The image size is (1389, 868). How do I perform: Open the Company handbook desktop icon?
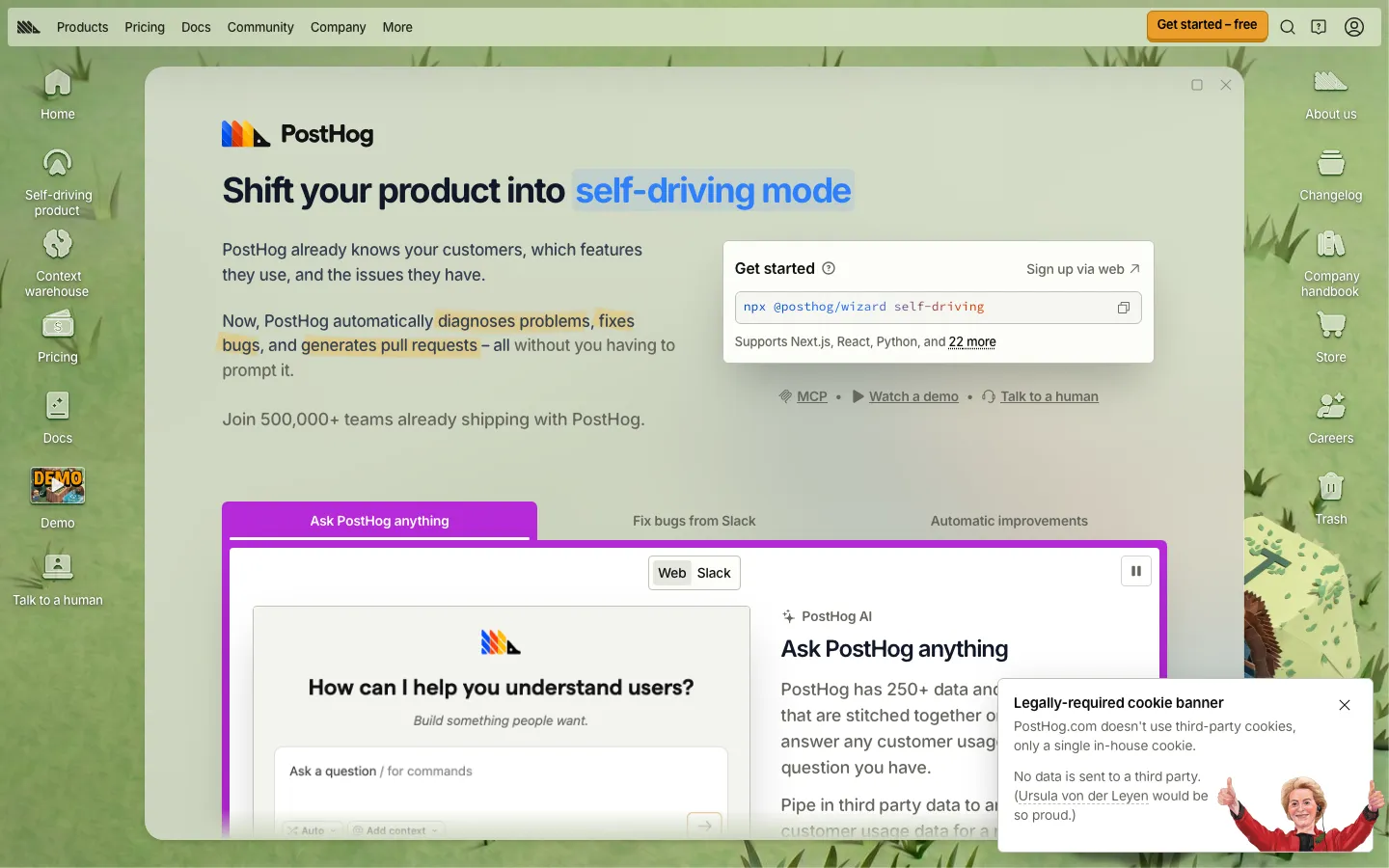coord(1331,263)
